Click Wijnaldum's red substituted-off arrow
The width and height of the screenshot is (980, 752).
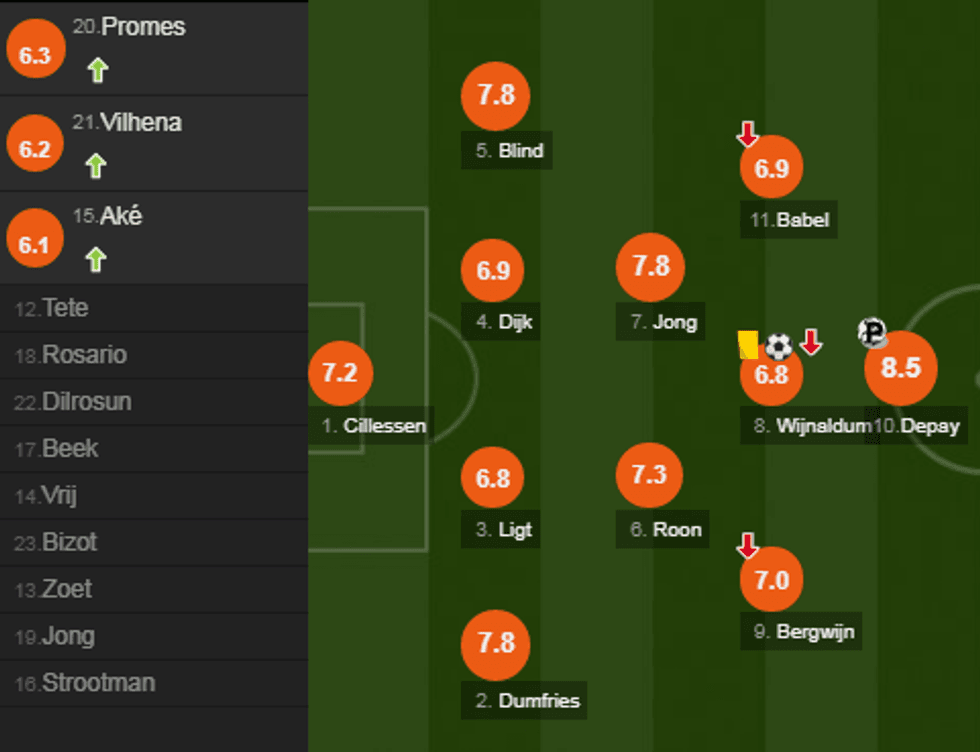point(811,342)
